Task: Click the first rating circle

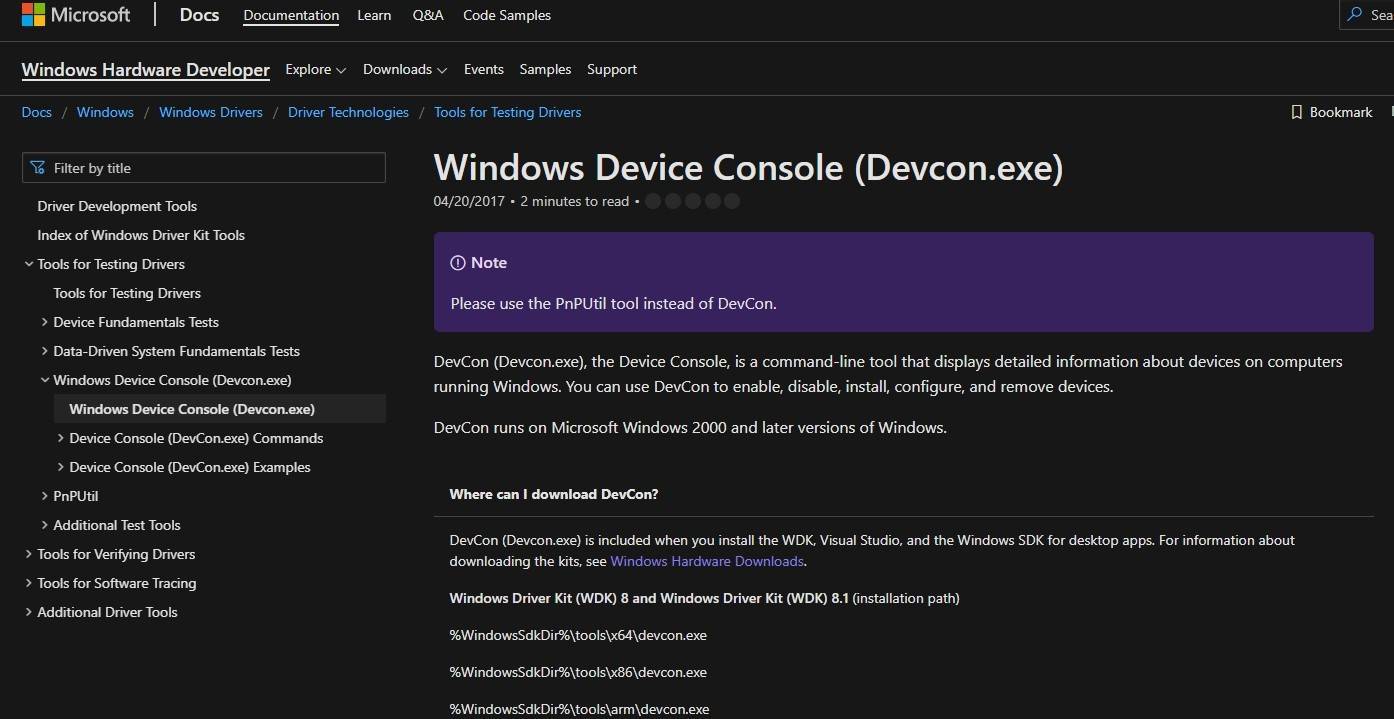Action: pos(653,201)
